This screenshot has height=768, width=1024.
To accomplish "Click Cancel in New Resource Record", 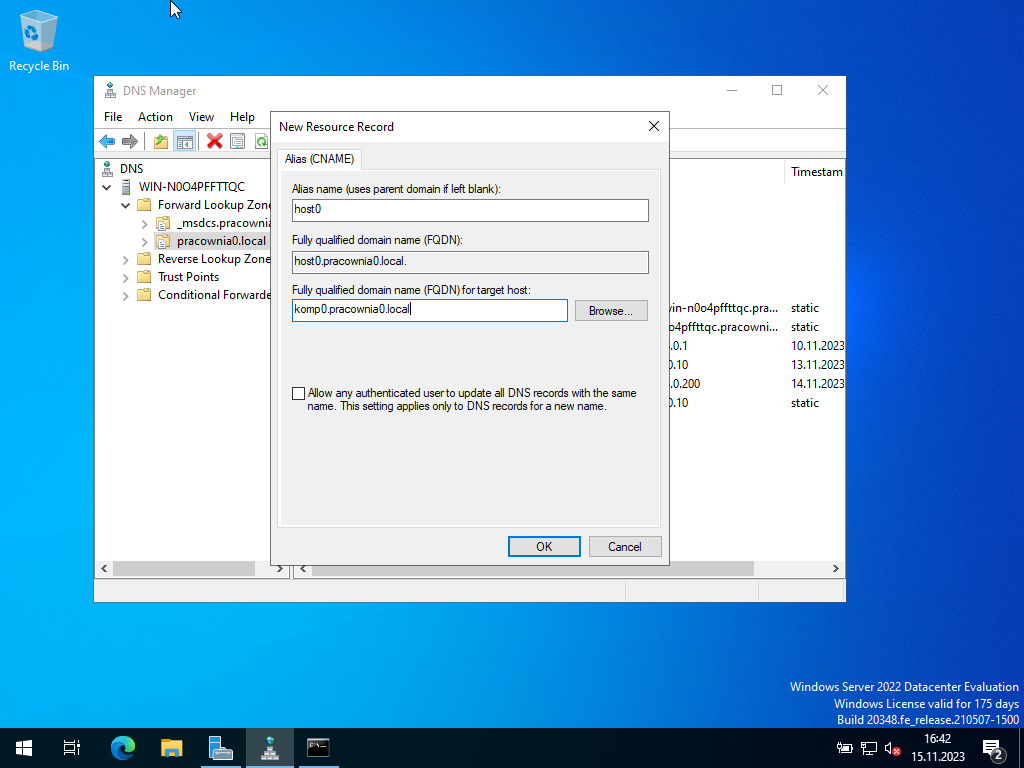I will (625, 547).
